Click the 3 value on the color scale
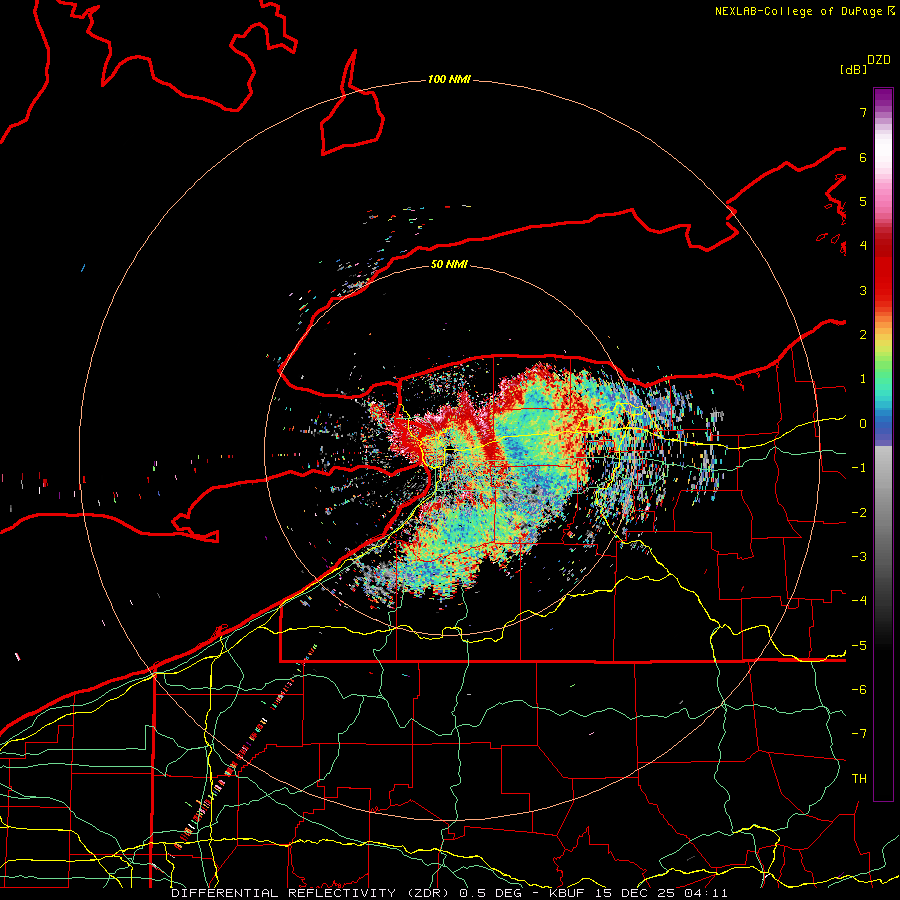 [x=863, y=290]
